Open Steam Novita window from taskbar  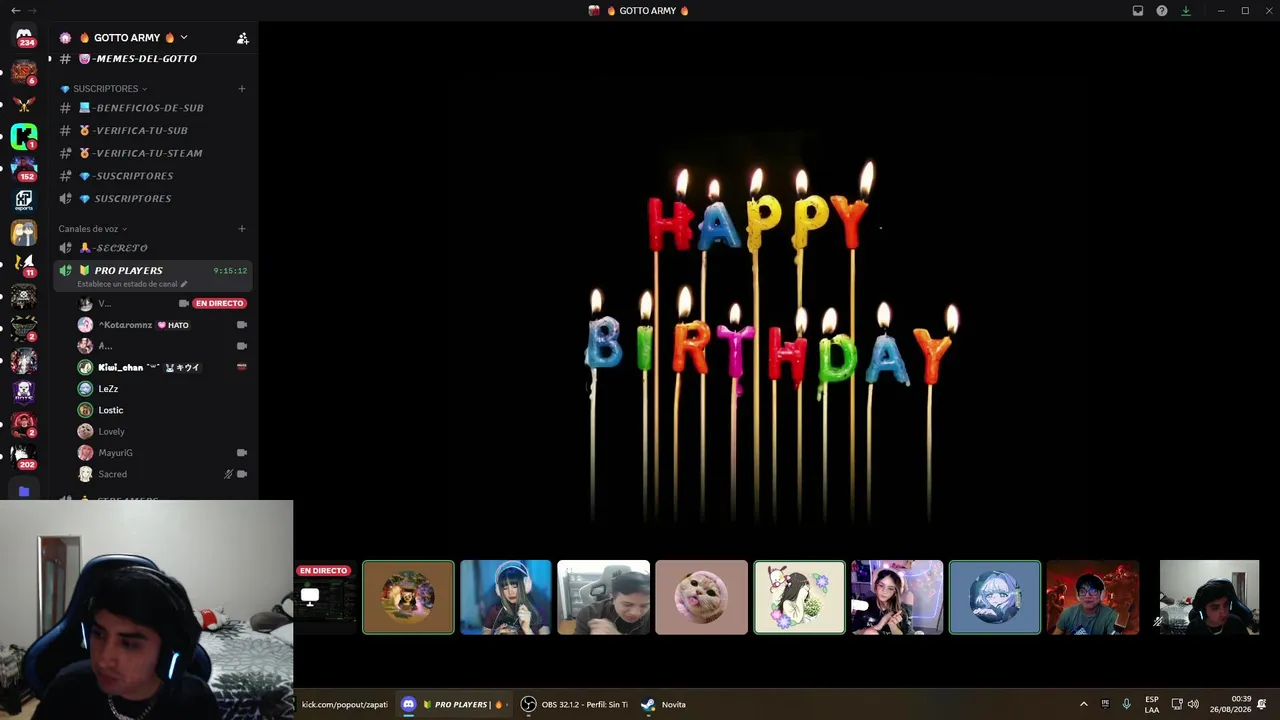point(664,704)
